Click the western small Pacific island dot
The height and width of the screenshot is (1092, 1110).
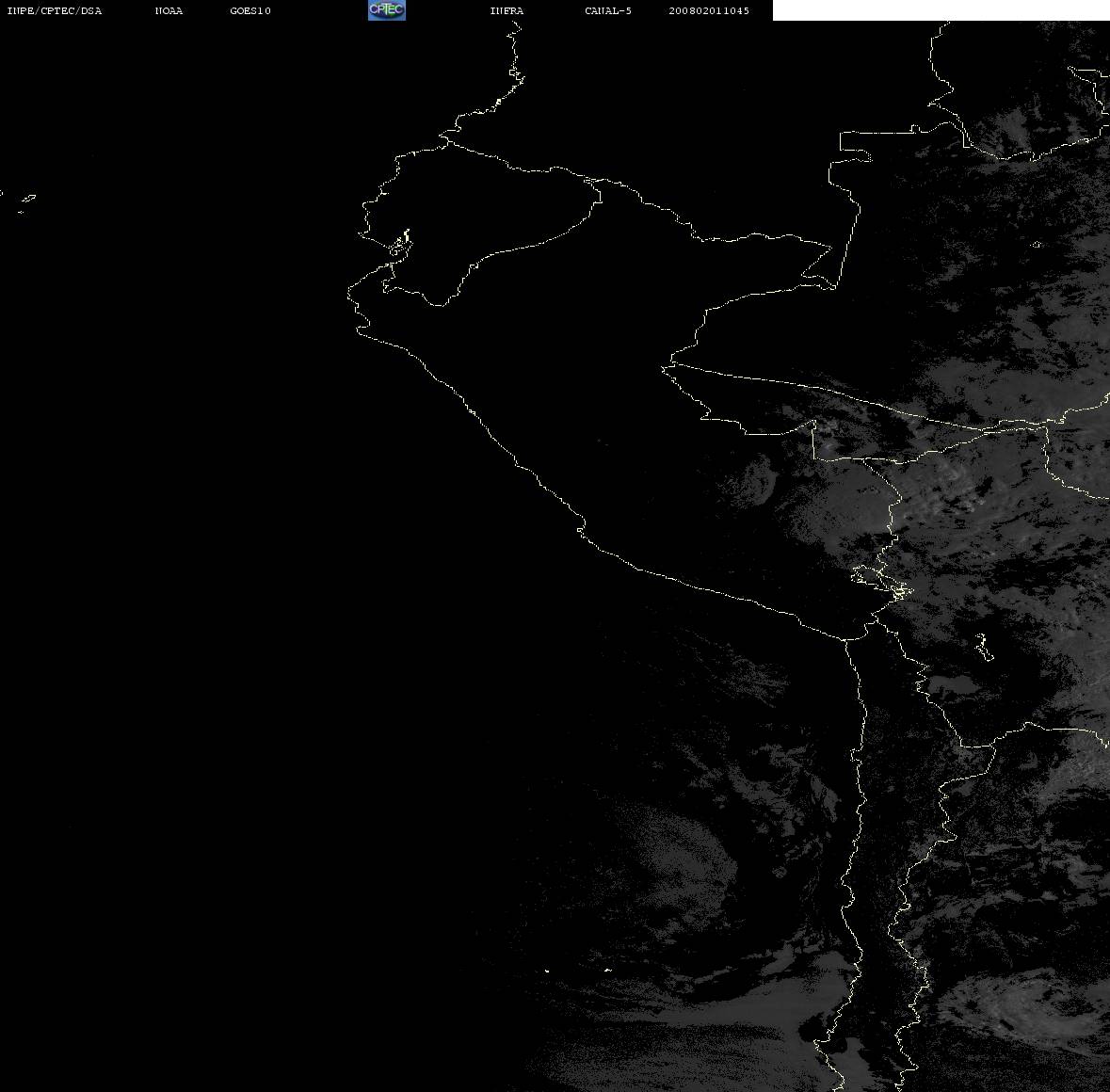(x=547, y=971)
